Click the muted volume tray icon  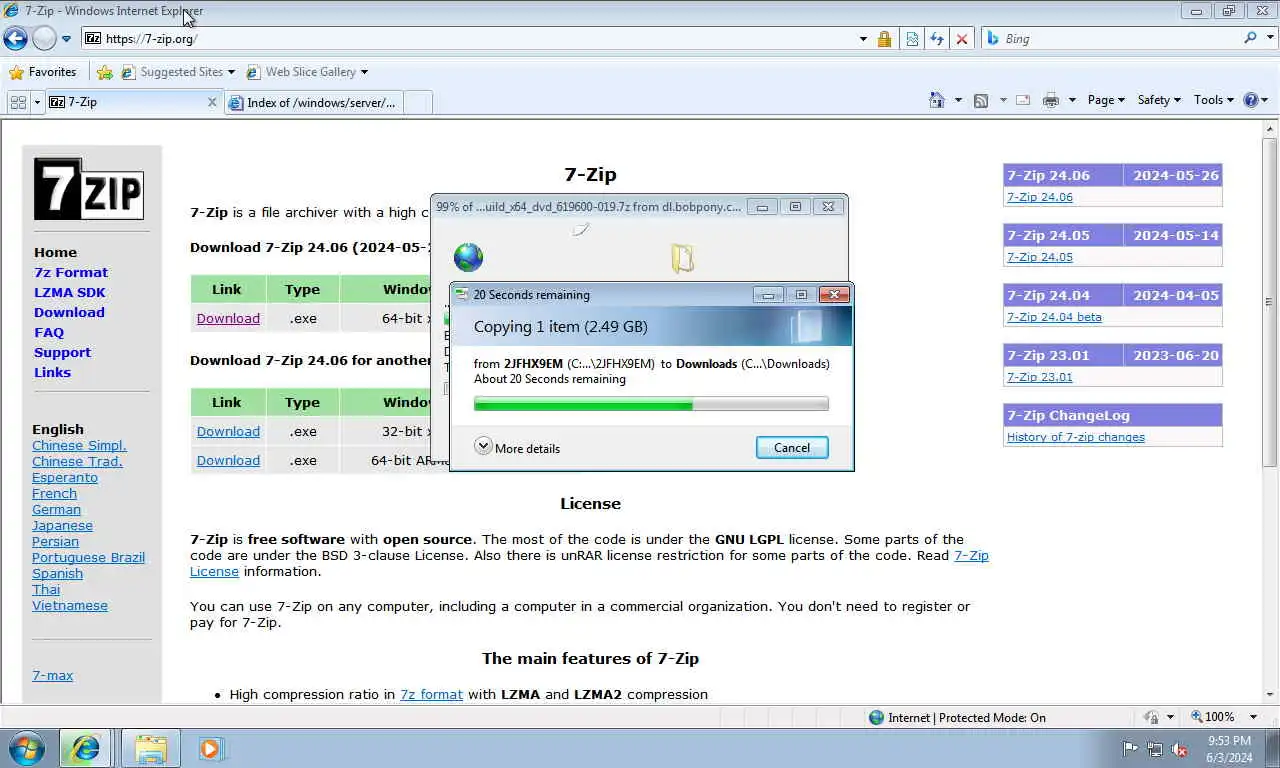pyautogui.click(x=1180, y=749)
